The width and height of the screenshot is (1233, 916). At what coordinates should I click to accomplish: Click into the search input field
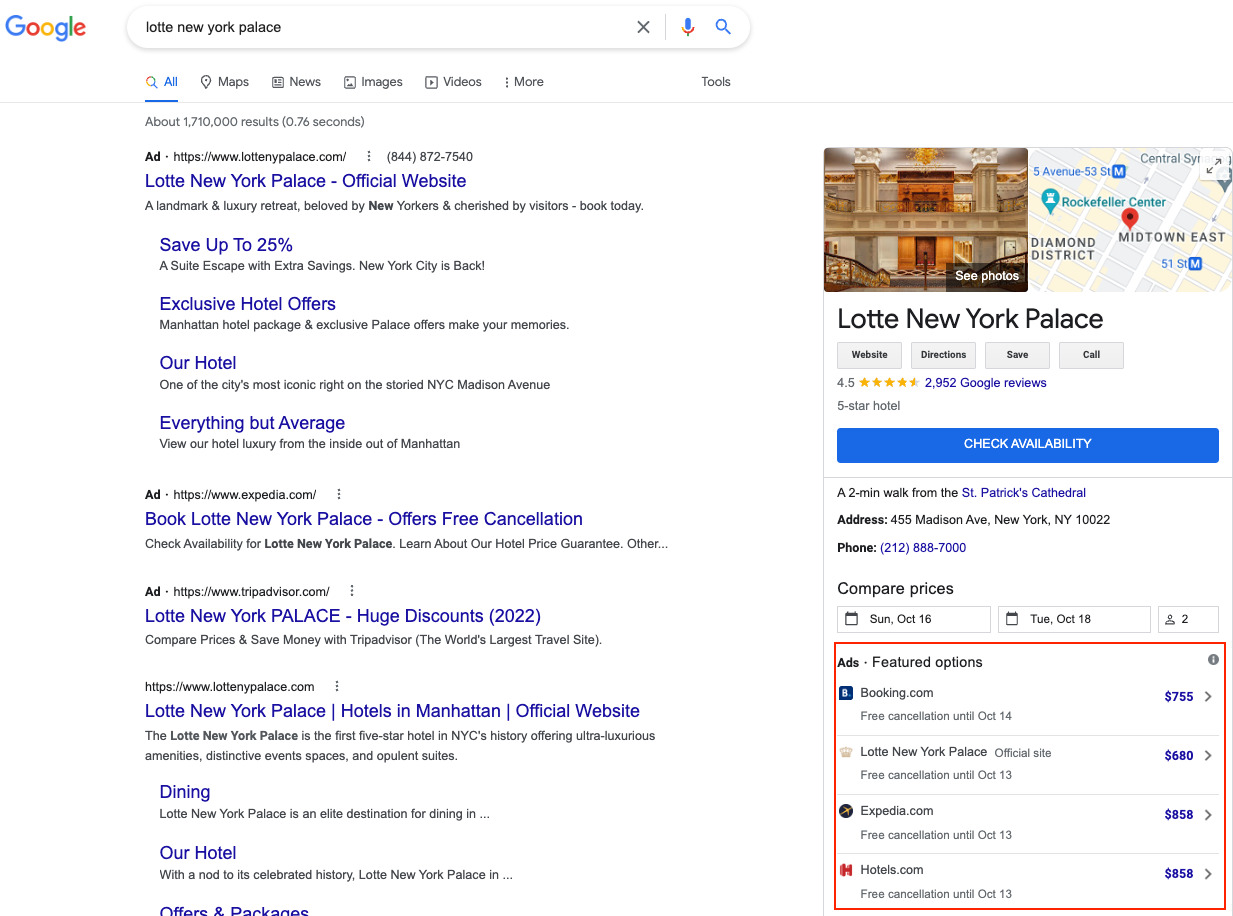380,28
